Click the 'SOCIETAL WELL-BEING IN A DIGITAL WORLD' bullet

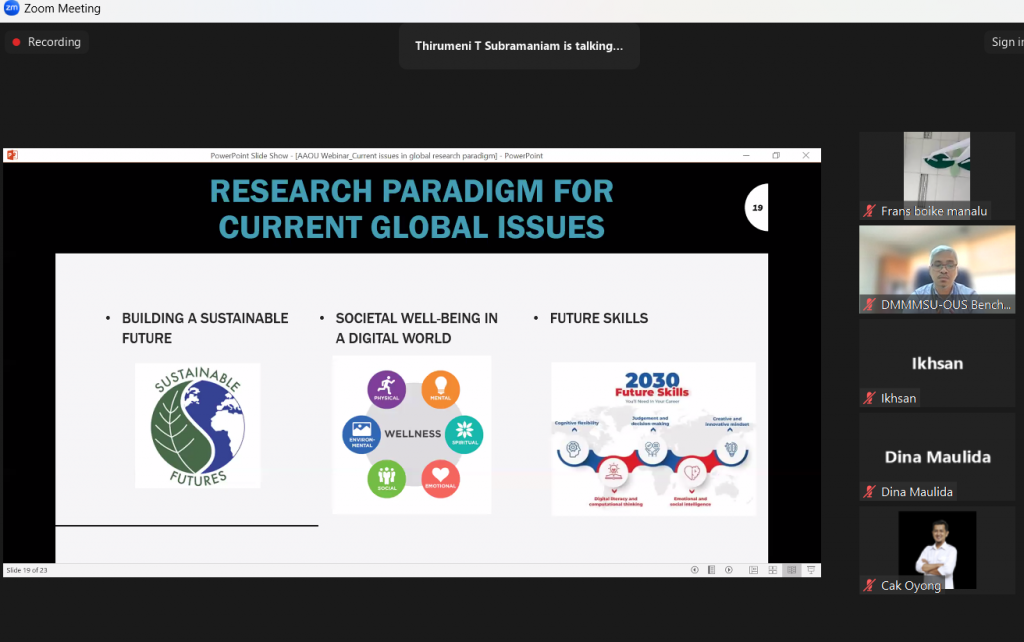(x=416, y=328)
